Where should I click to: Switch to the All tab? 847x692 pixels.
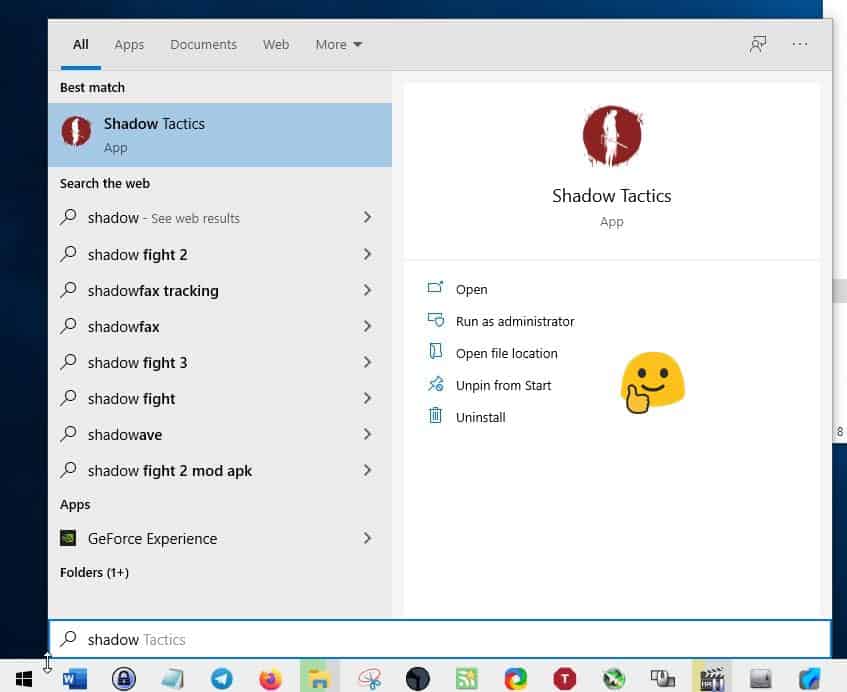(80, 44)
